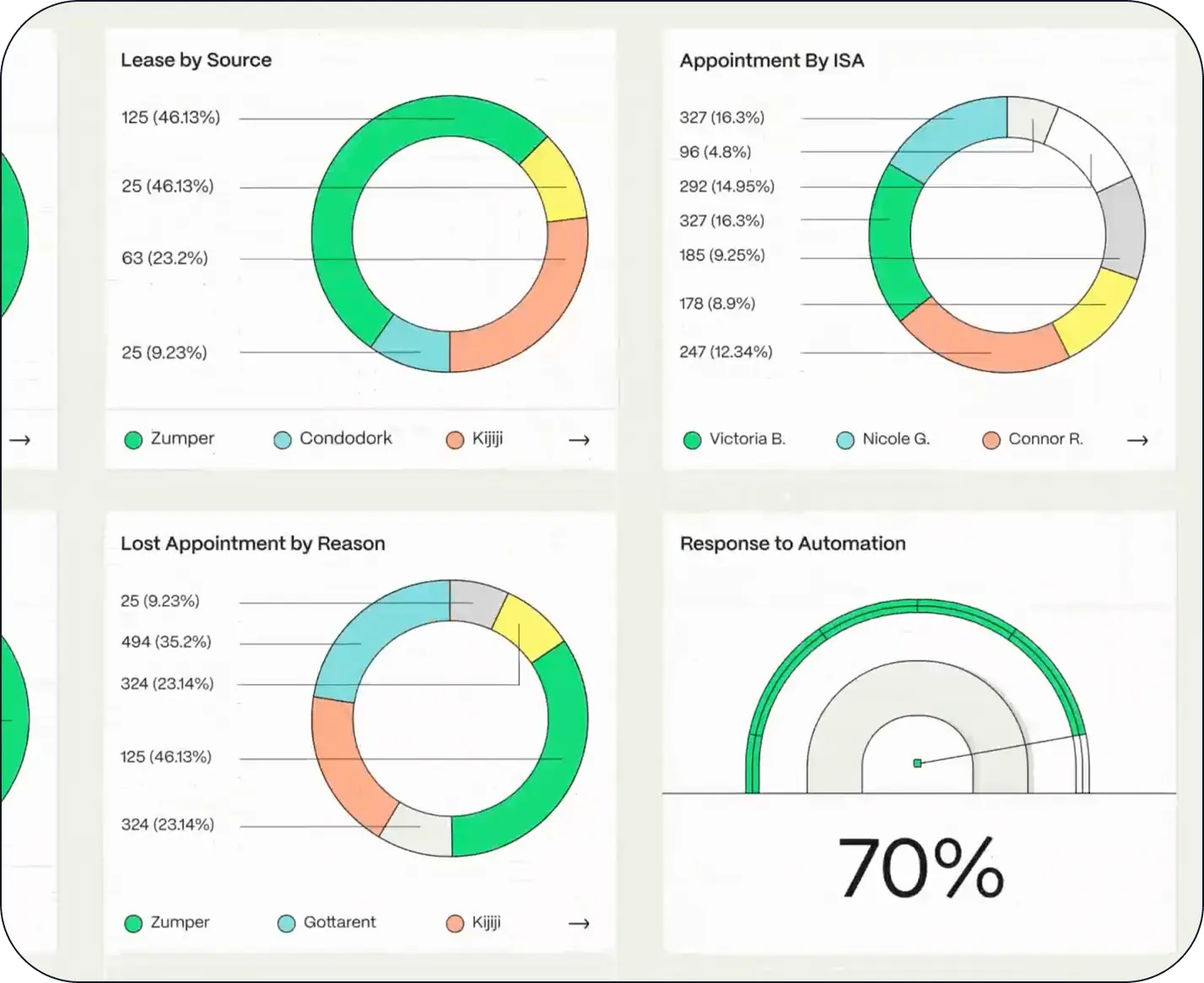Click the yellow segment in Lease by Source donut
The height and width of the screenshot is (983, 1204).
[556, 179]
